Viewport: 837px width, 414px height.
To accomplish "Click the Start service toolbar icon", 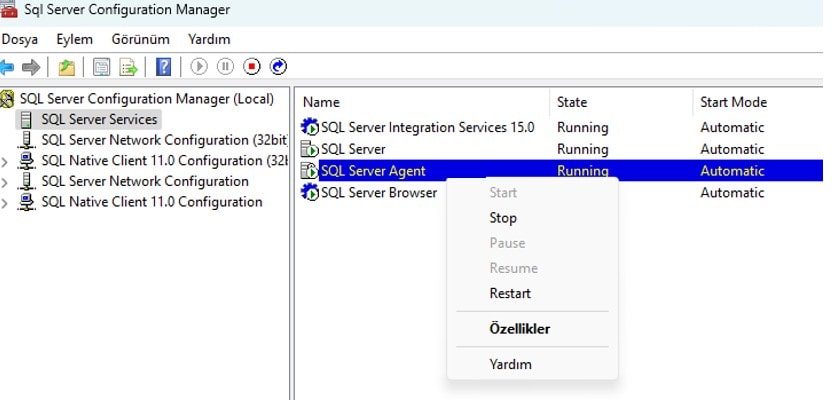I will [199, 67].
